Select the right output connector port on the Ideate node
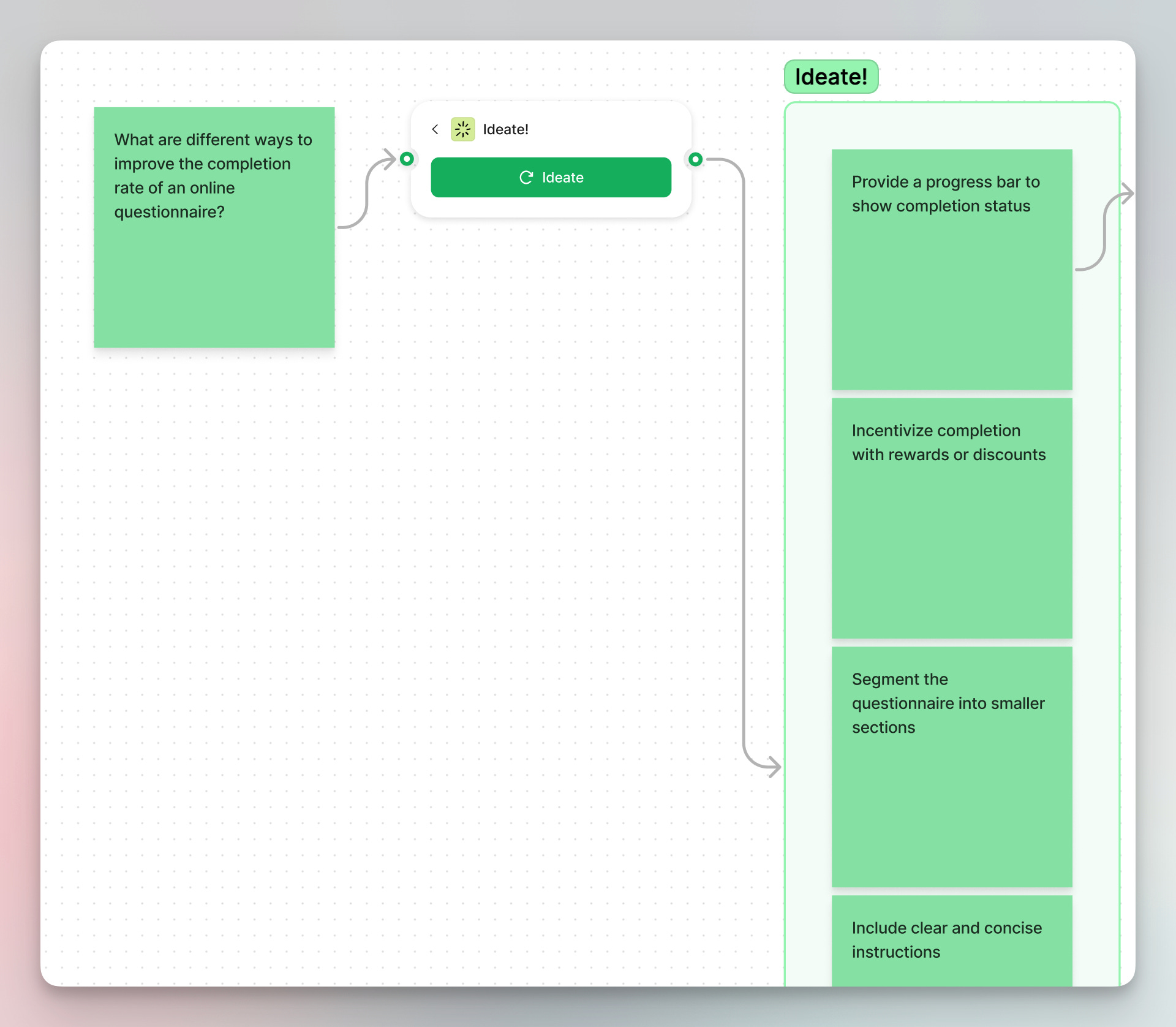The image size is (1176, 1027). 696,159
